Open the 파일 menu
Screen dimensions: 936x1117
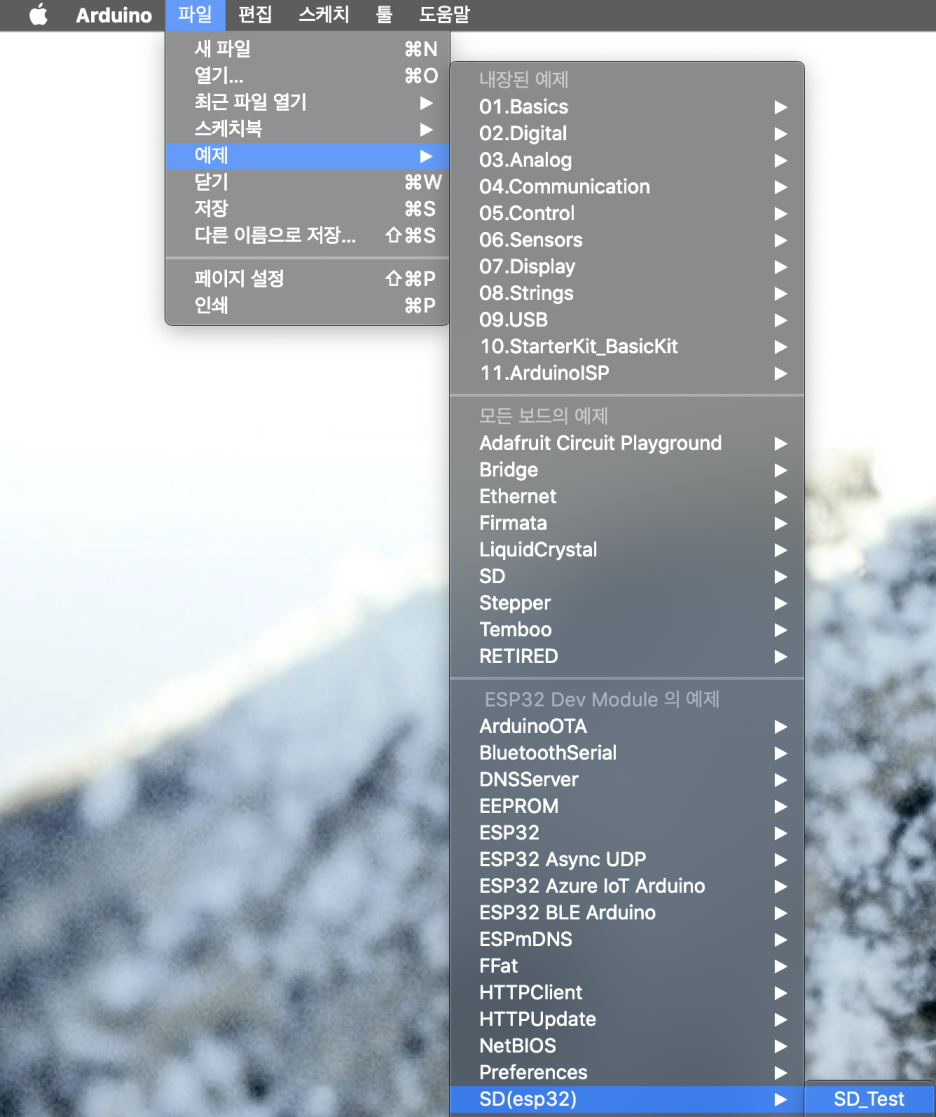pos(194,15)
